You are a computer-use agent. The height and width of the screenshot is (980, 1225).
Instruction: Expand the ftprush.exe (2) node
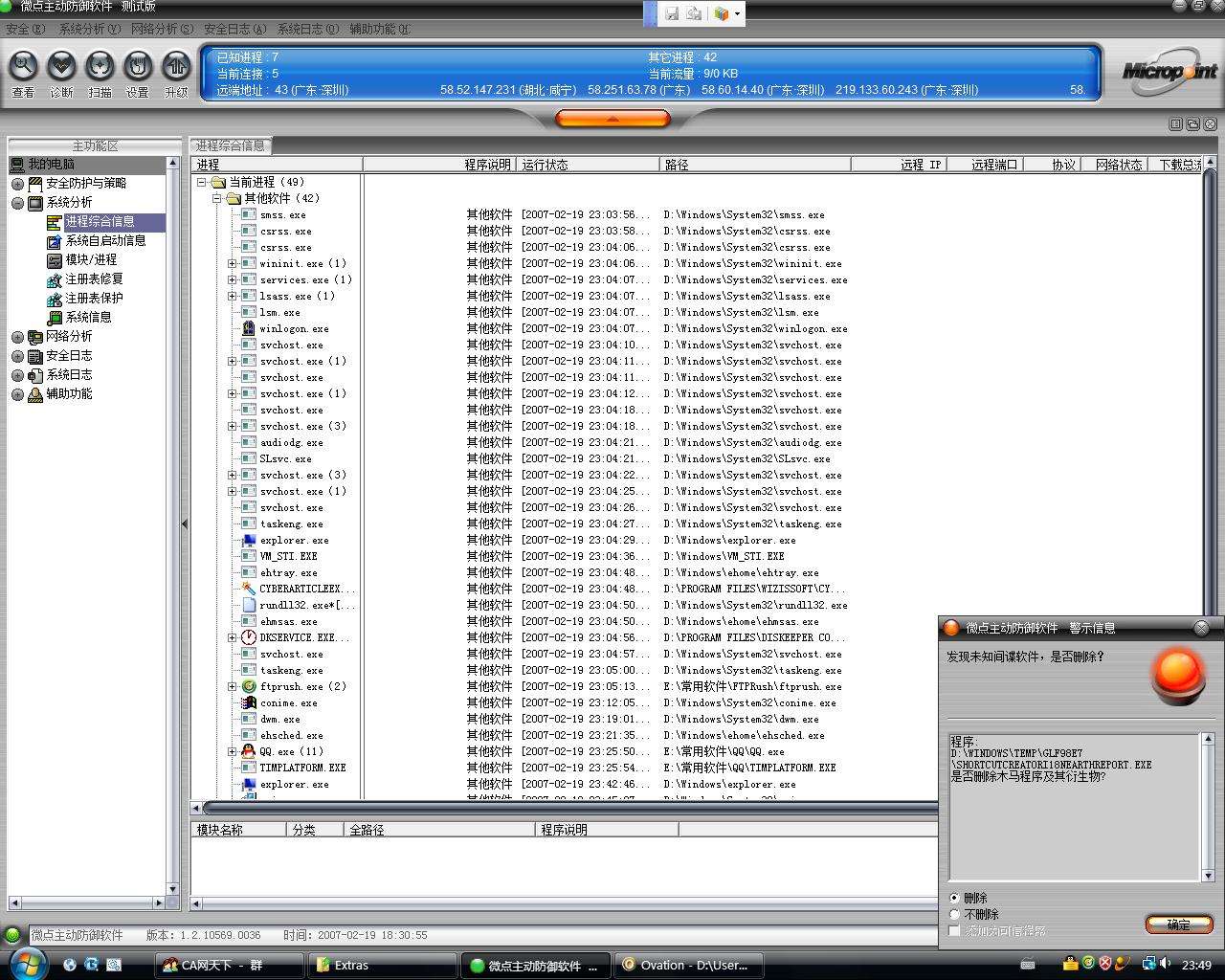[233, 686]
